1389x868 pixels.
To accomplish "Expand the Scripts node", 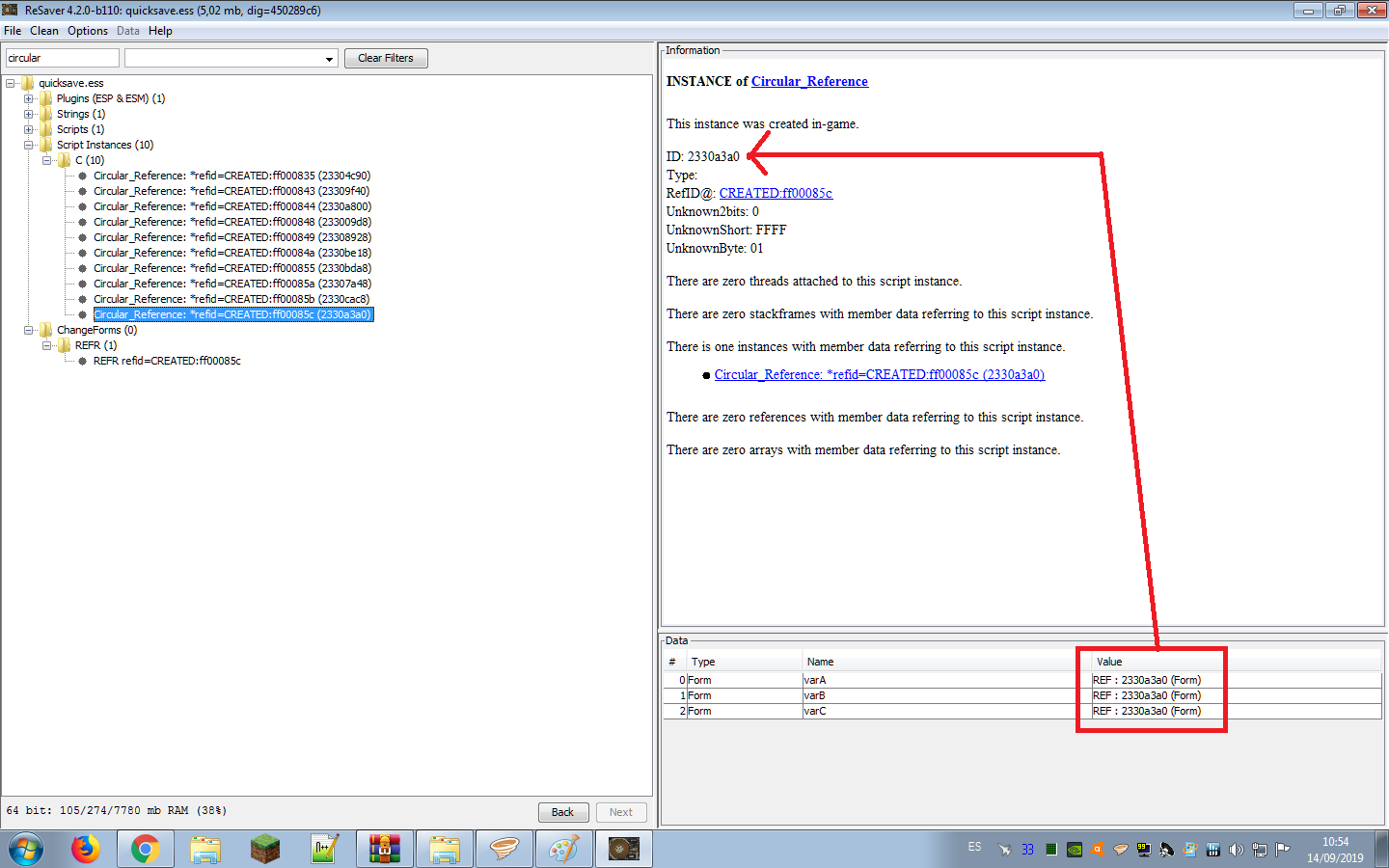I will point(29,129).
